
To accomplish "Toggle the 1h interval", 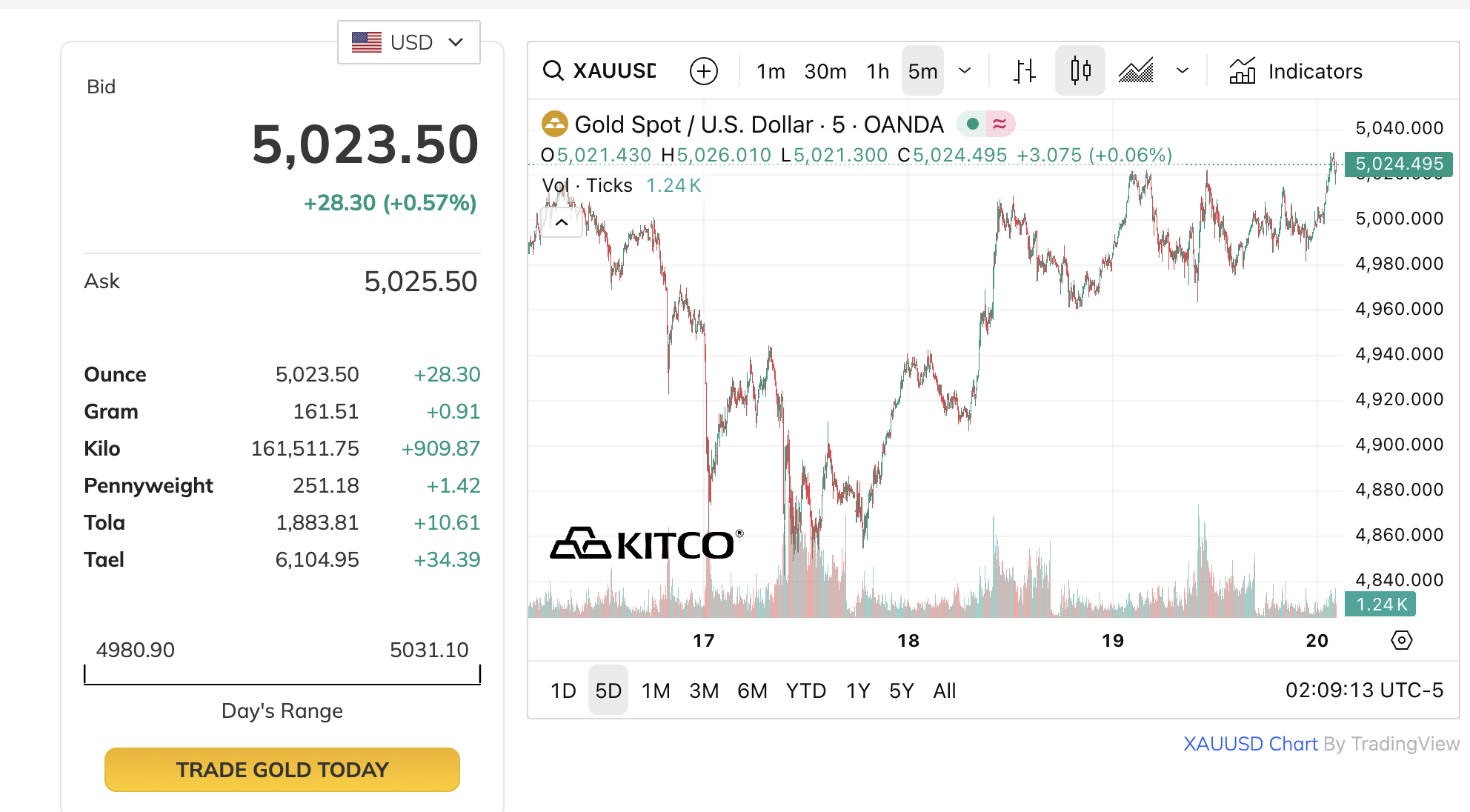I will (x=877, y=71).
